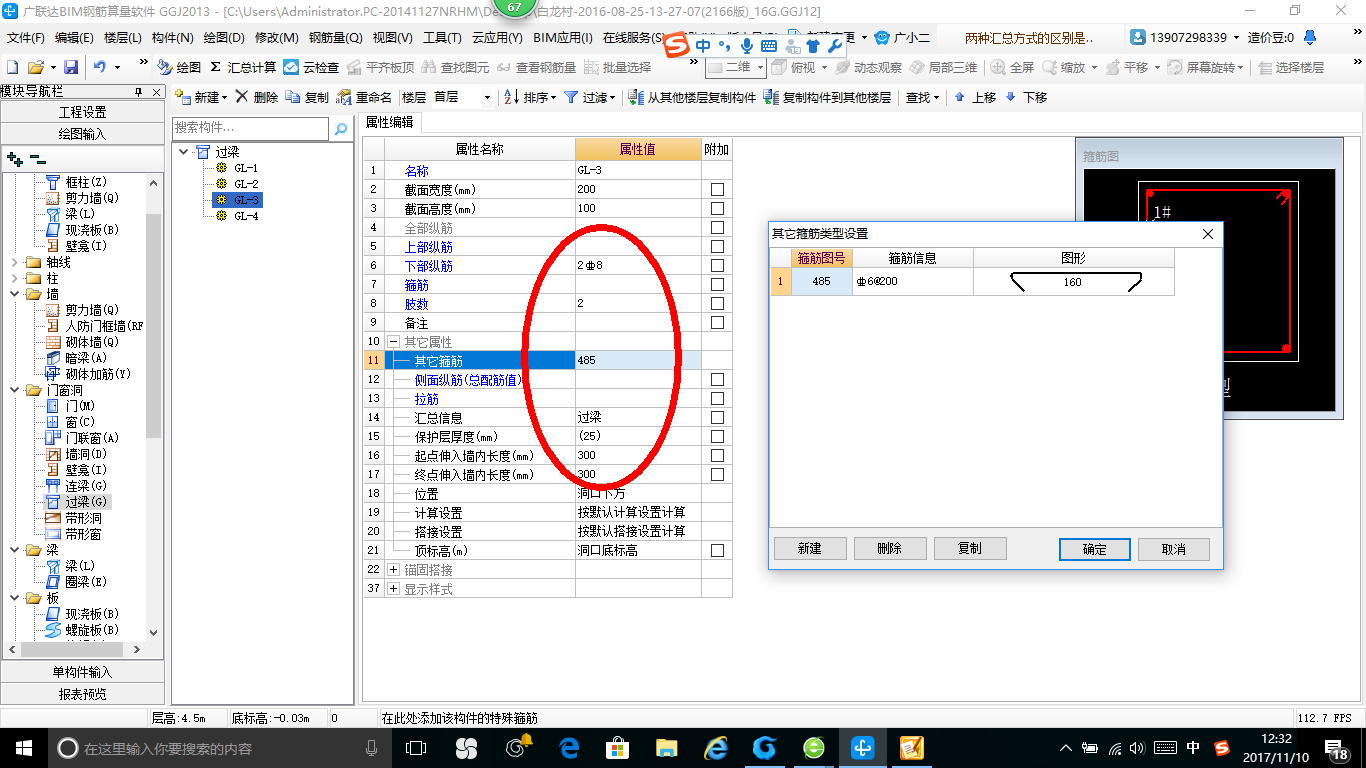Open the BIM应用(I) menu
Screen dimensions: 1366x768
coord(563,37)
